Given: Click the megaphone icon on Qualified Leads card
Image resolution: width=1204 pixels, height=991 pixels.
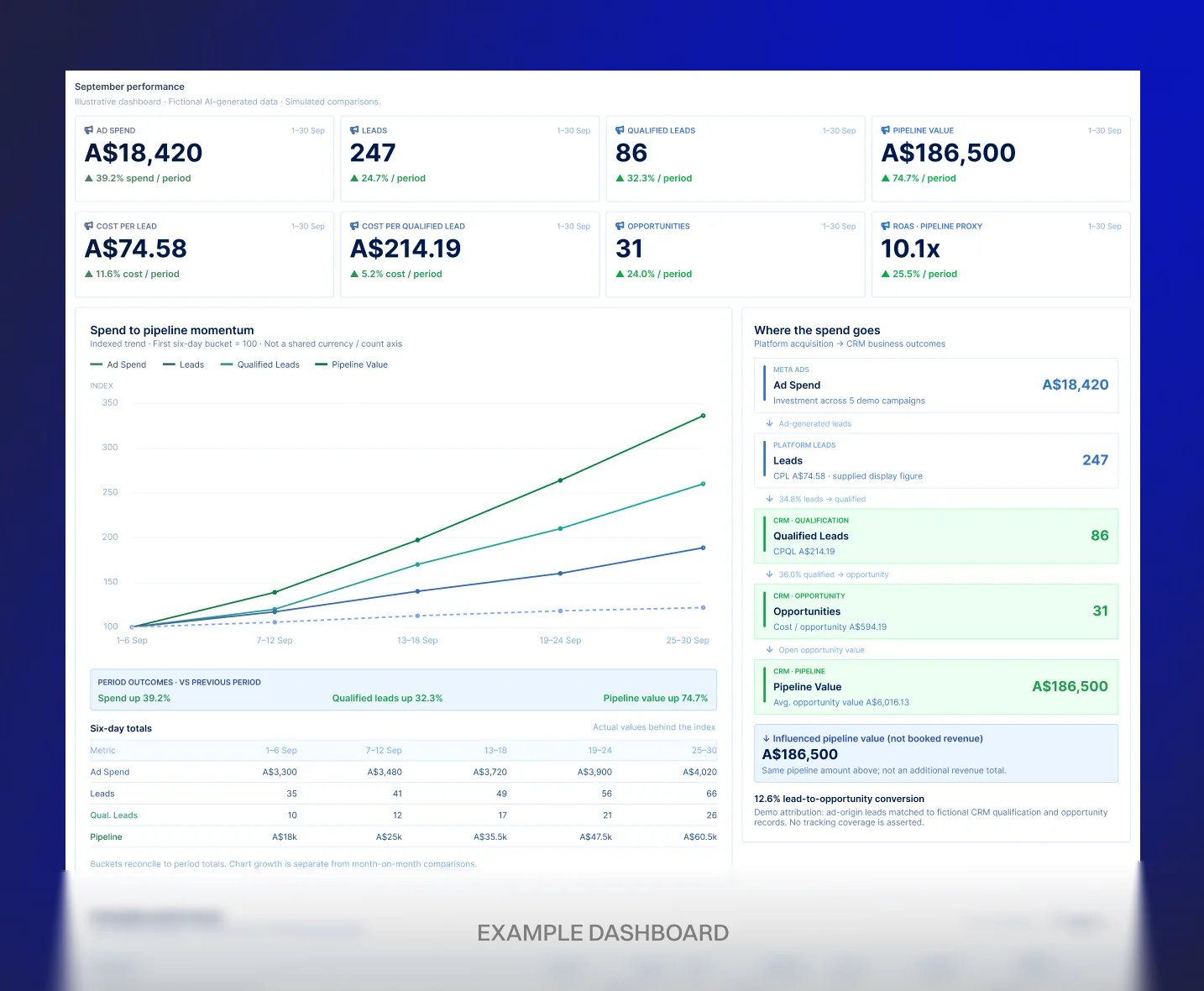Looking at the screenshot, I should point(620,130).
